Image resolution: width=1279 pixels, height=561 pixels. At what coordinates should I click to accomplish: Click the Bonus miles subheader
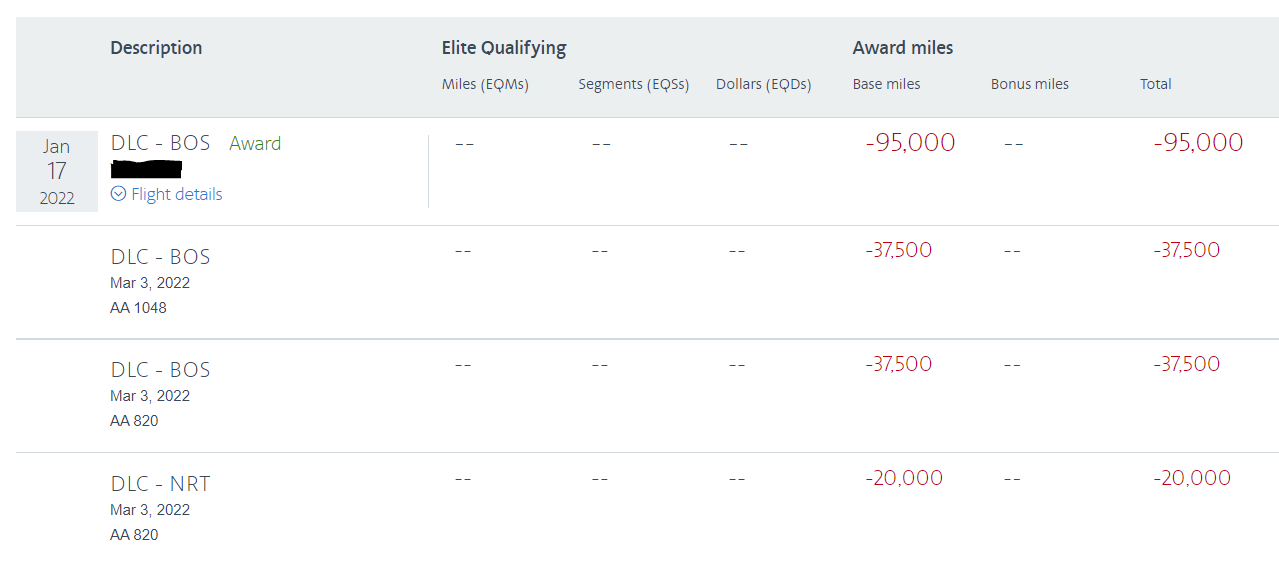[1030, 84]
